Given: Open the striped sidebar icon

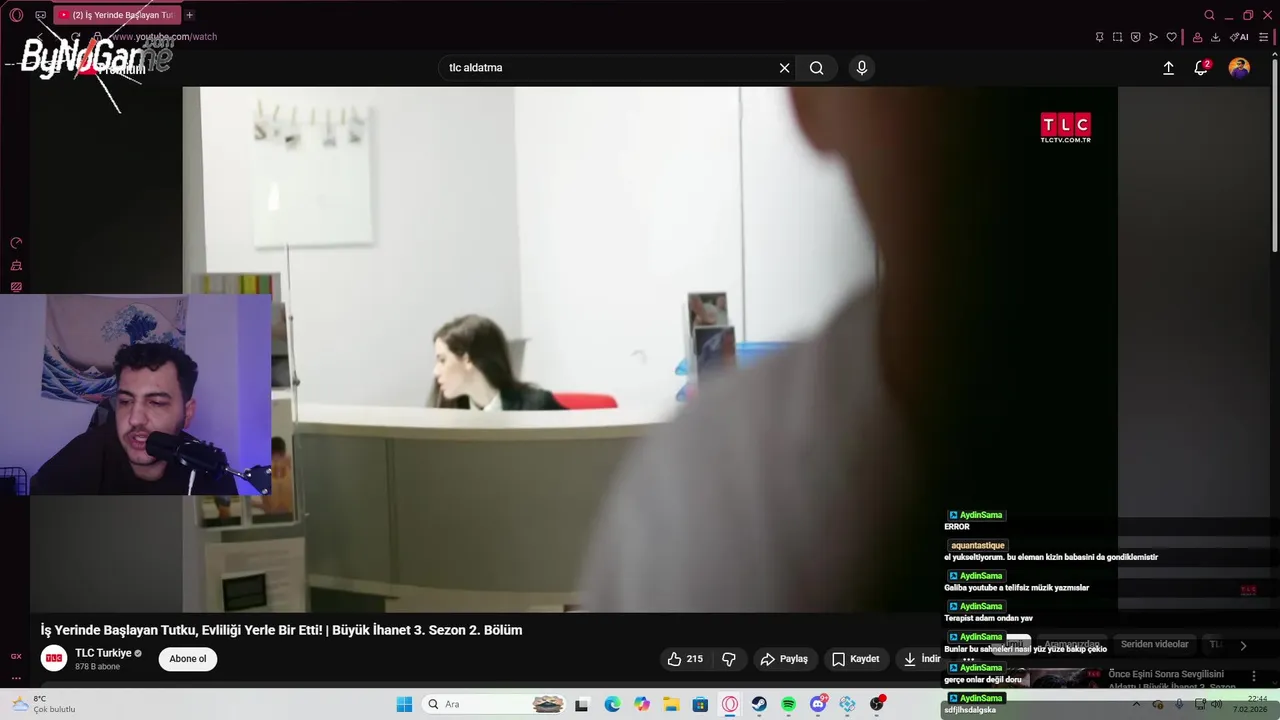Looking at the screenshot, I should point(16,287).
